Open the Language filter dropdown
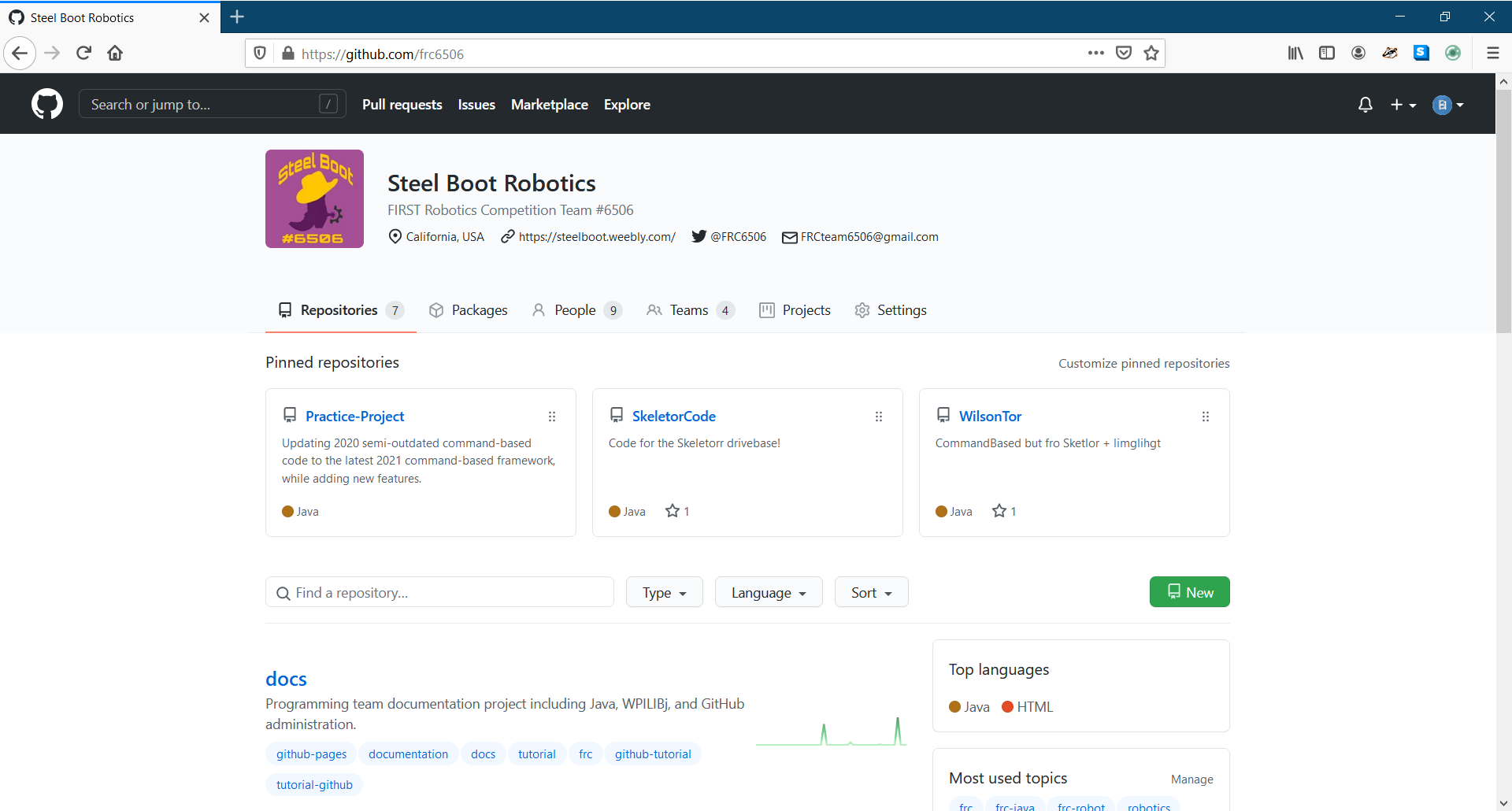Viewport: 1512px width, 811px height. (x=769, y=592)
